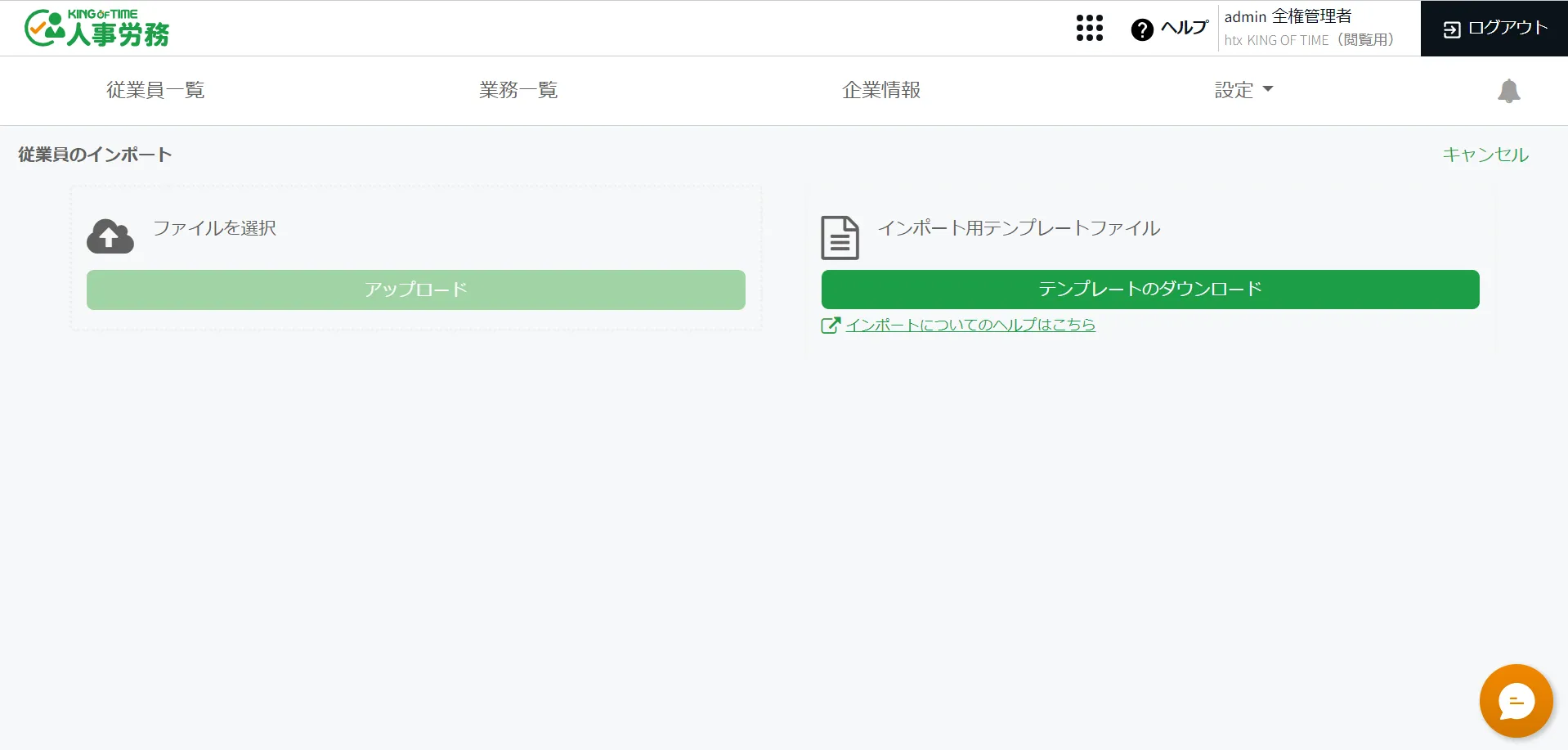The height and width of the screenshot is (750, 1568).
Task: Switch to the 企業情報 tab
Action: pos(881,90)
